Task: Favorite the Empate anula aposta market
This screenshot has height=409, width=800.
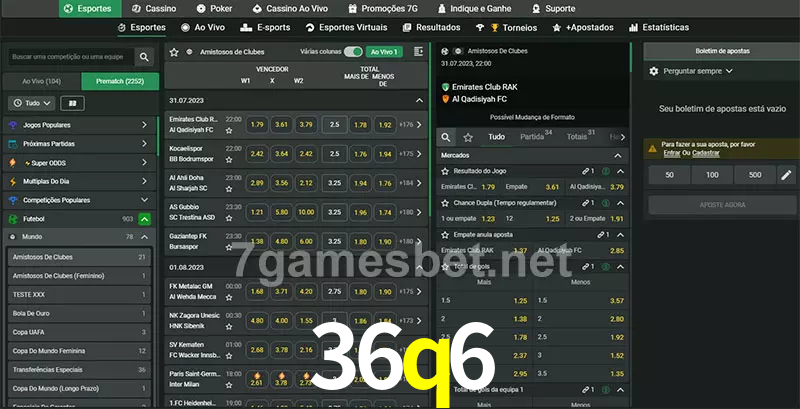Action: (445, 235)
